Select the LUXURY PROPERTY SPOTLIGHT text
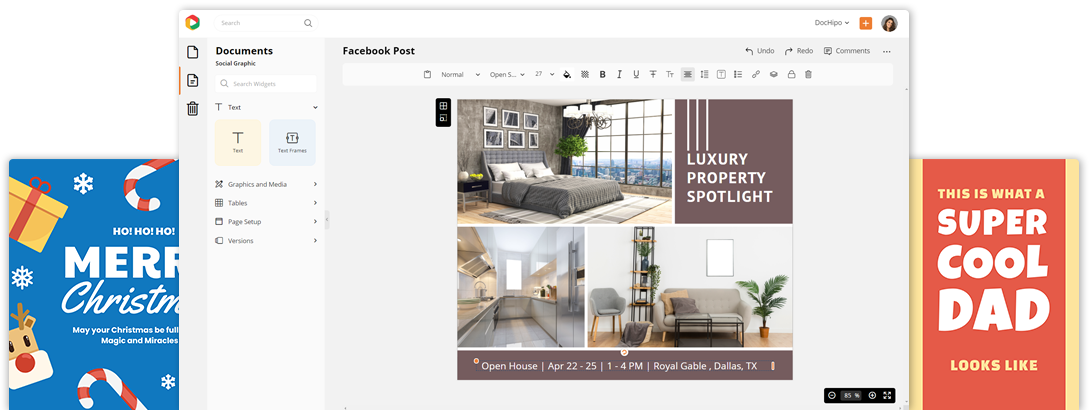Screen dimensions: 1089x410 [729, 178]
